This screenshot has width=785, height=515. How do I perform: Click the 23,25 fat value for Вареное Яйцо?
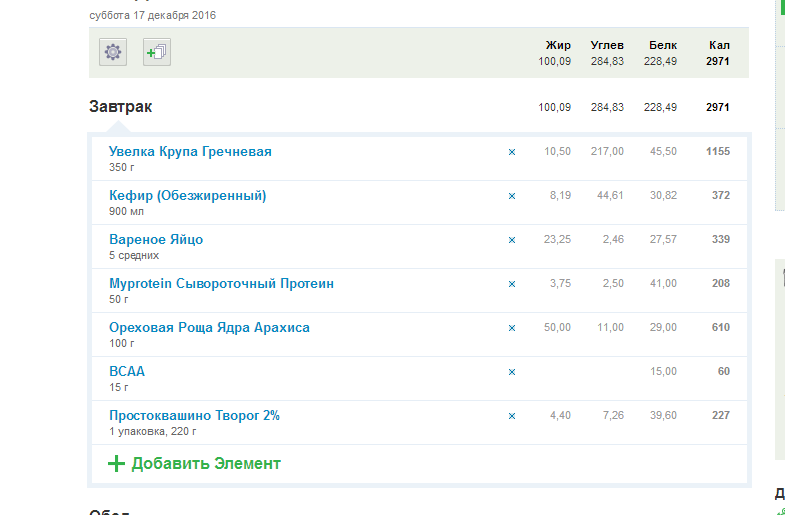point(557,240)
